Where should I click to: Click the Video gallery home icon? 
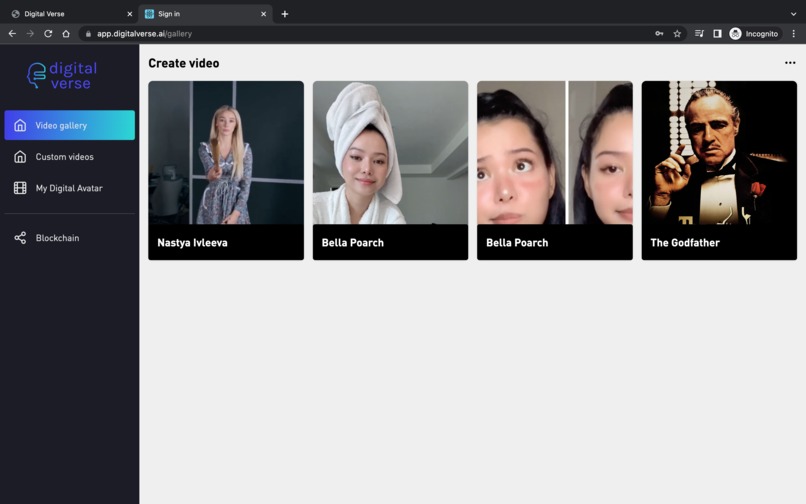coord(20,125)
